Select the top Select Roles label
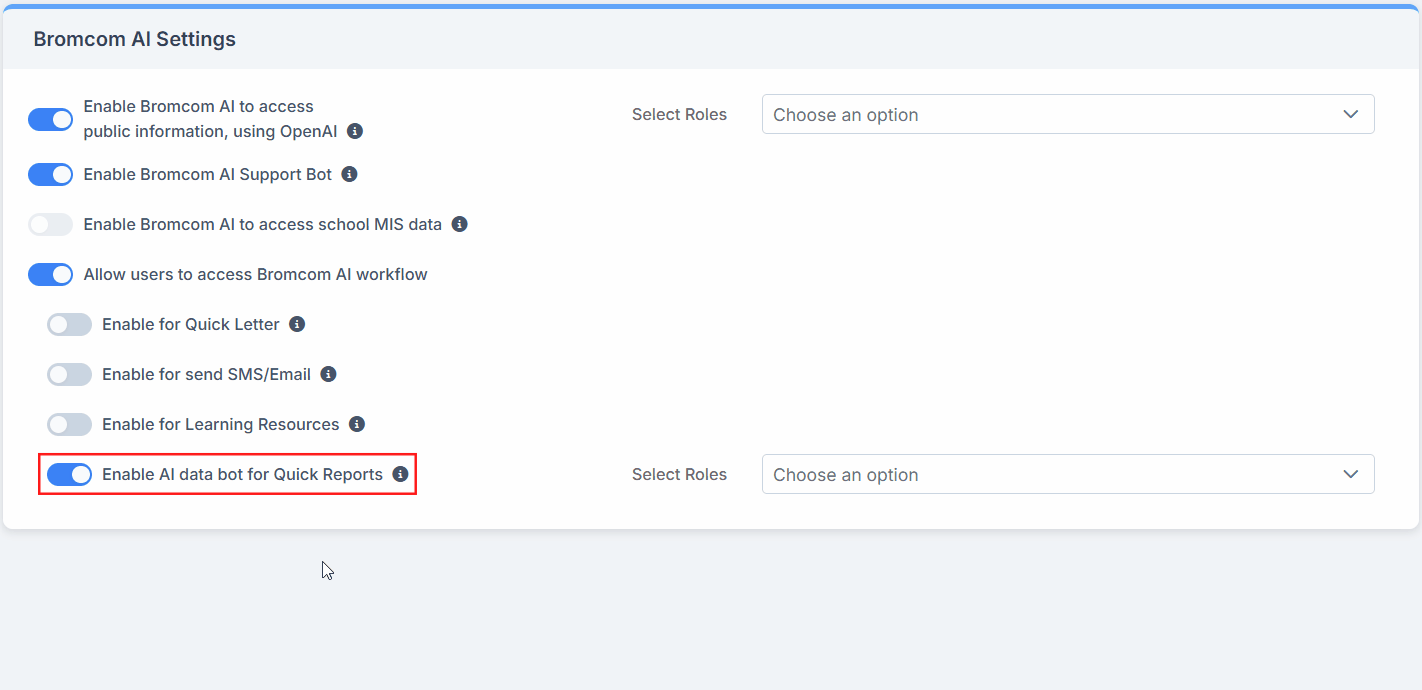The height and width of the screenshot is (690, 1422). pyautogui.click(x=679, y=114)
